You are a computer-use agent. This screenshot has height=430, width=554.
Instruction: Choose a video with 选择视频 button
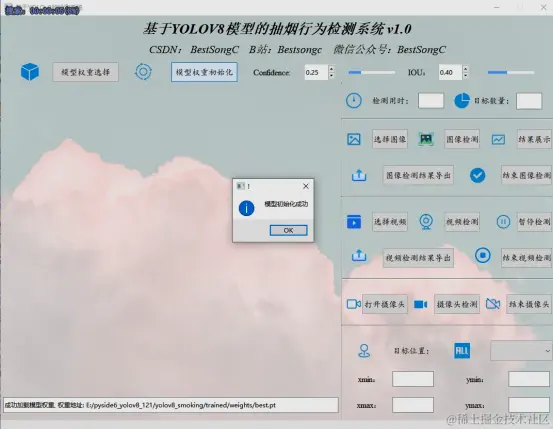tap(390, 222)
